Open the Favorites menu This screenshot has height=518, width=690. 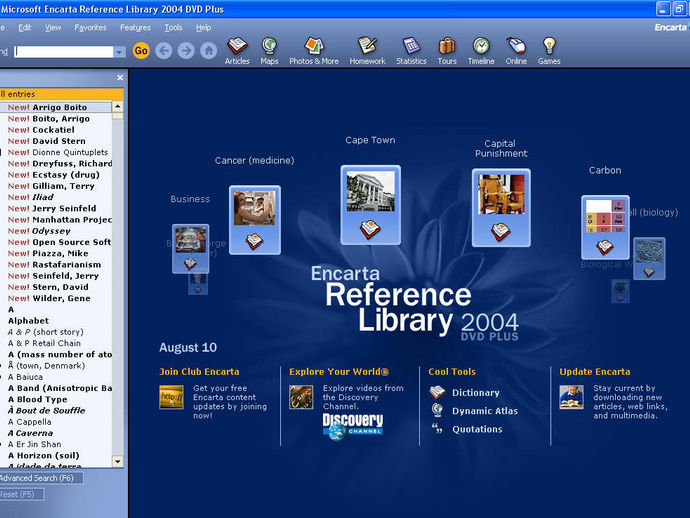click(x=90, y=28)
